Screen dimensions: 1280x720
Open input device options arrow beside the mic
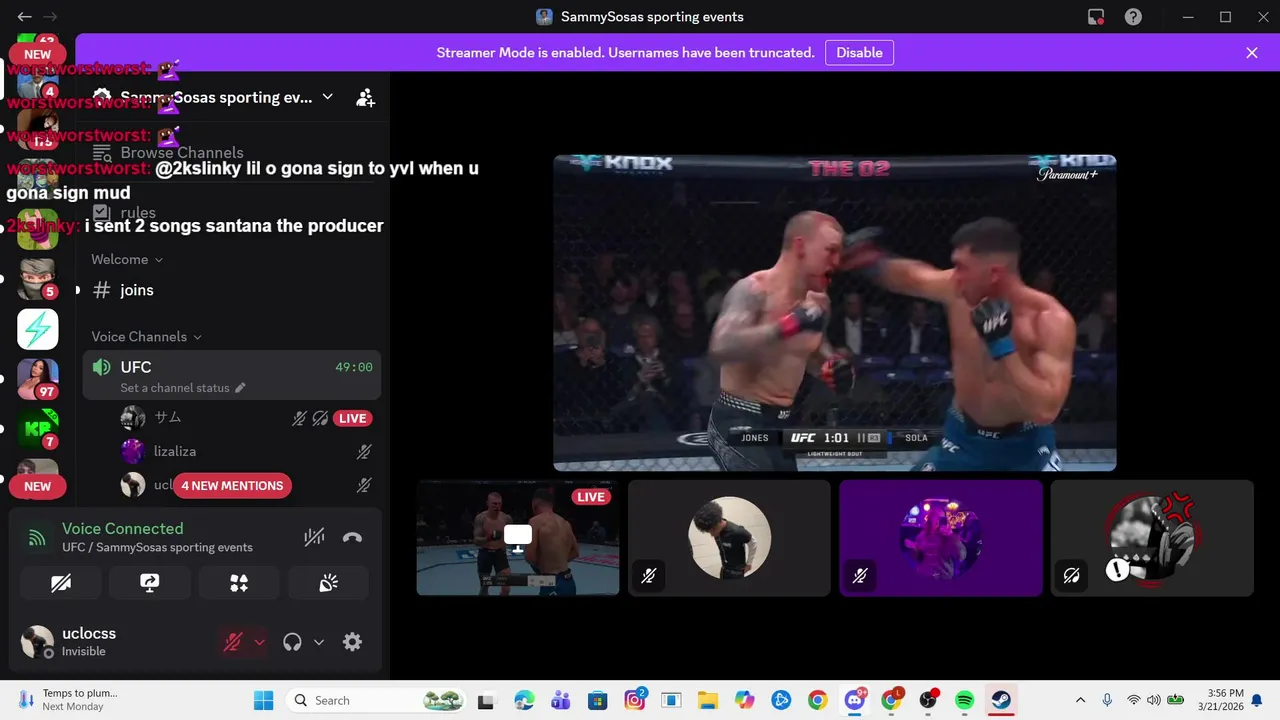pyautogui.click(x=259, y=642)
